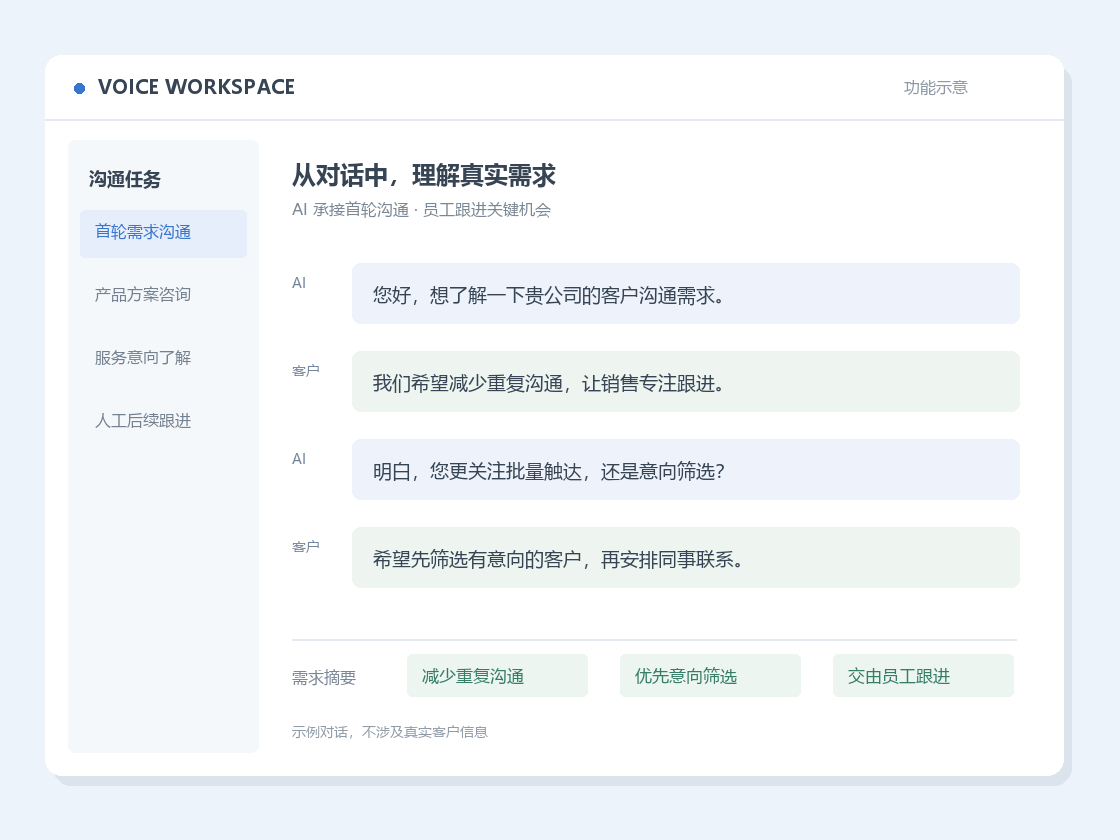
Task: Select the 交由员工跟进 summary tag
Action: [x=923, y=676]
